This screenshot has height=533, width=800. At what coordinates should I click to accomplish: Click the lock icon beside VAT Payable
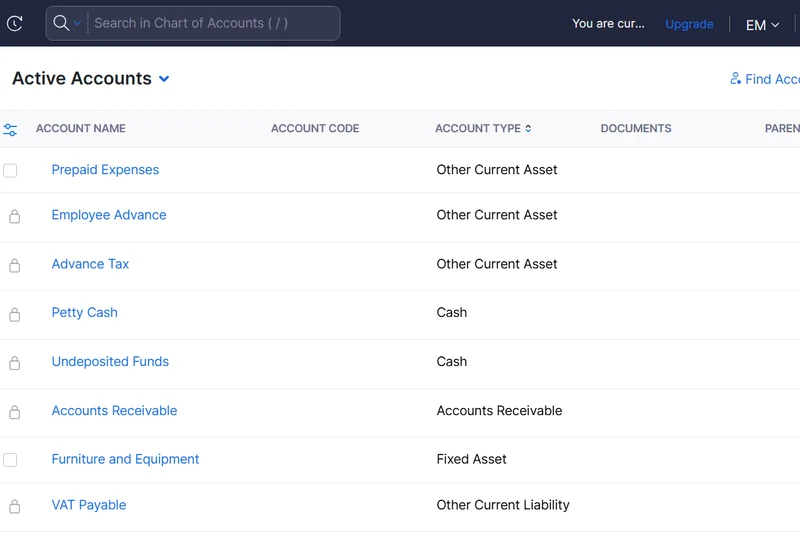14,506
